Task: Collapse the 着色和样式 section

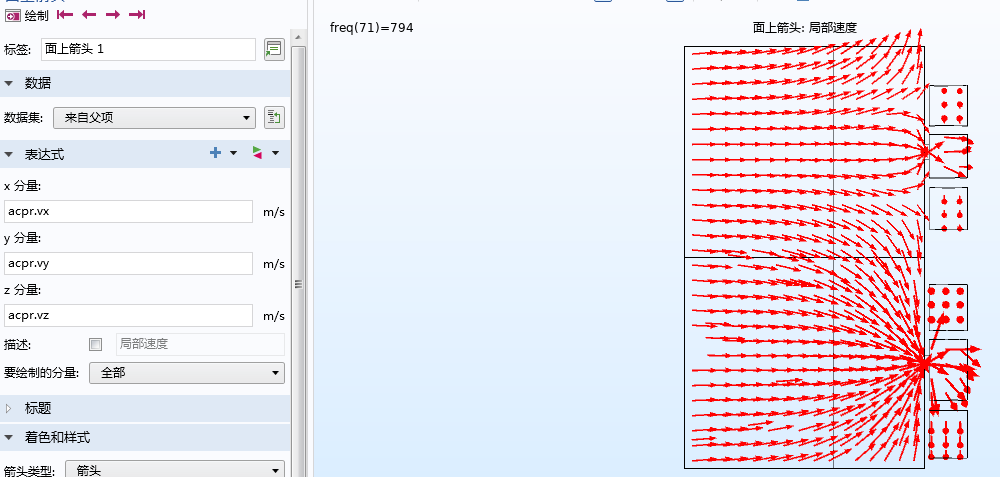Action: click(10, 437)
